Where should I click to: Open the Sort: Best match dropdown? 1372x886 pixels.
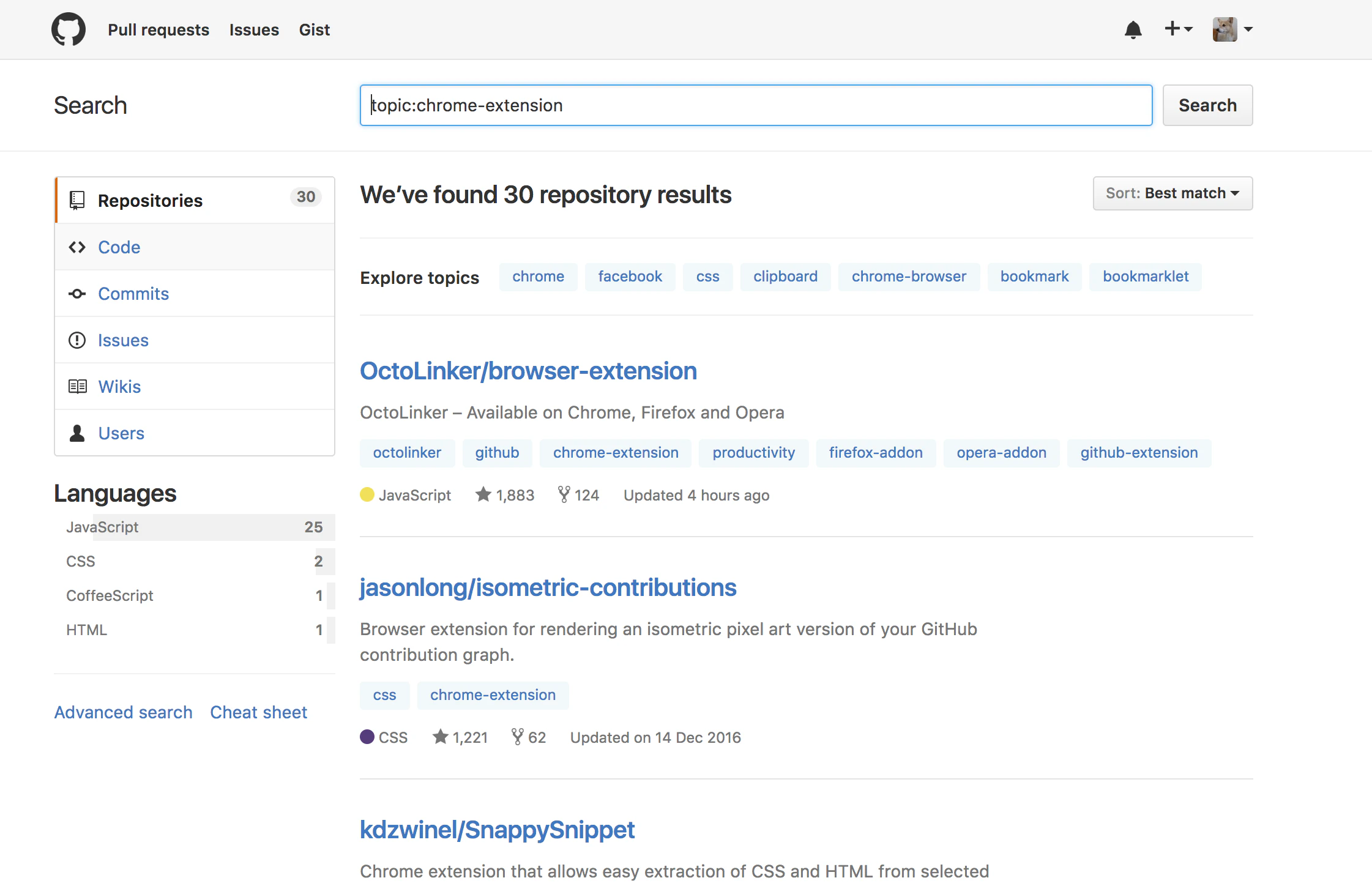pos(1173,193)
